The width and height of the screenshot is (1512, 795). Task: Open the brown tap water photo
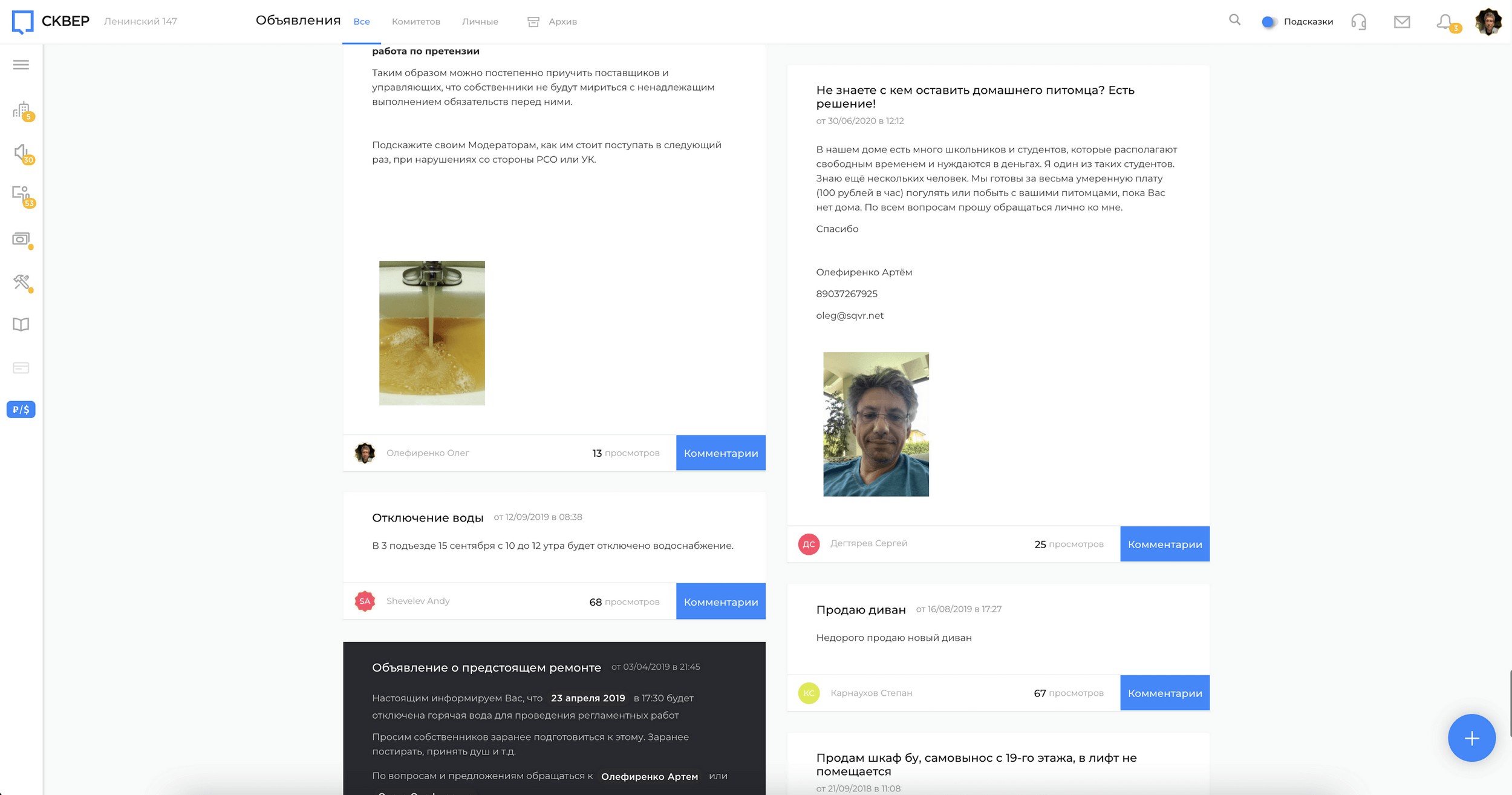pyautogui.click(x=432, y=333)
